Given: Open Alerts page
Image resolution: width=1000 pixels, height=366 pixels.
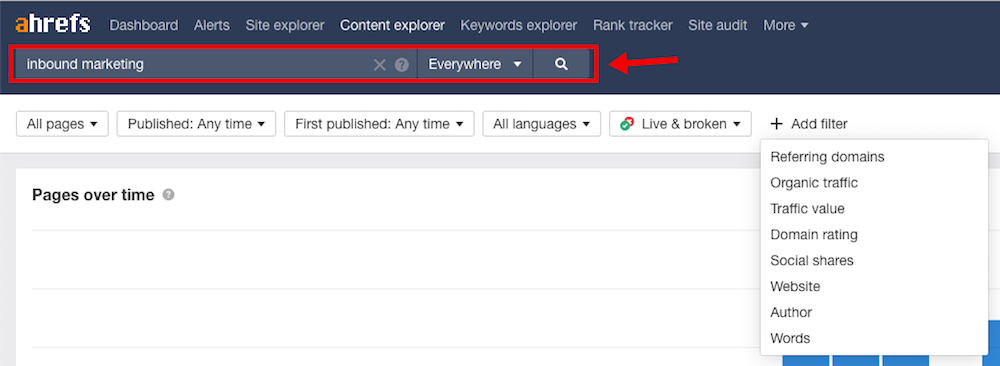Looking at the screenshot, I should pos(212,26).
